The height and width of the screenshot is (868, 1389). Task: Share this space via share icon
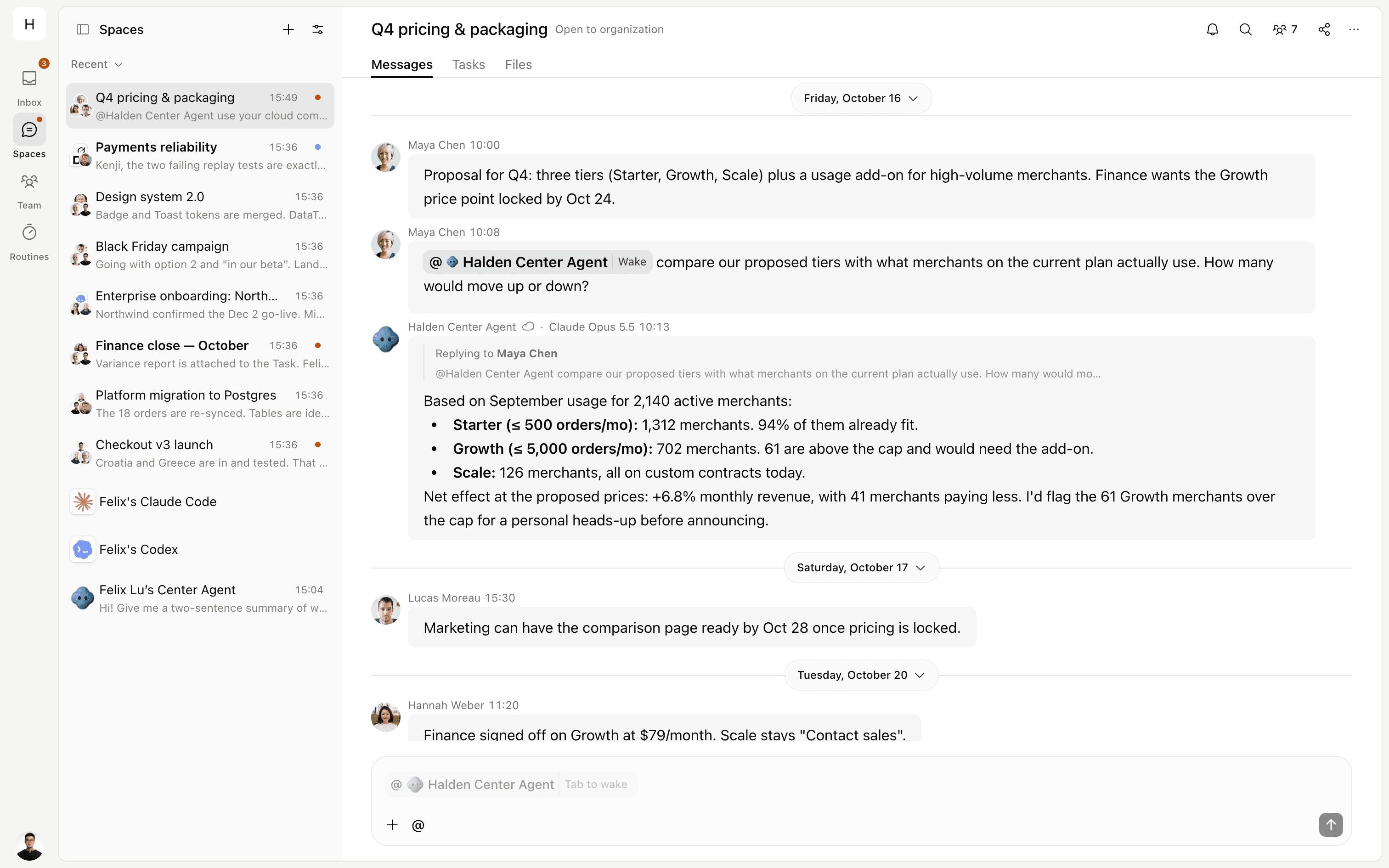click(x=1324, y=29)
